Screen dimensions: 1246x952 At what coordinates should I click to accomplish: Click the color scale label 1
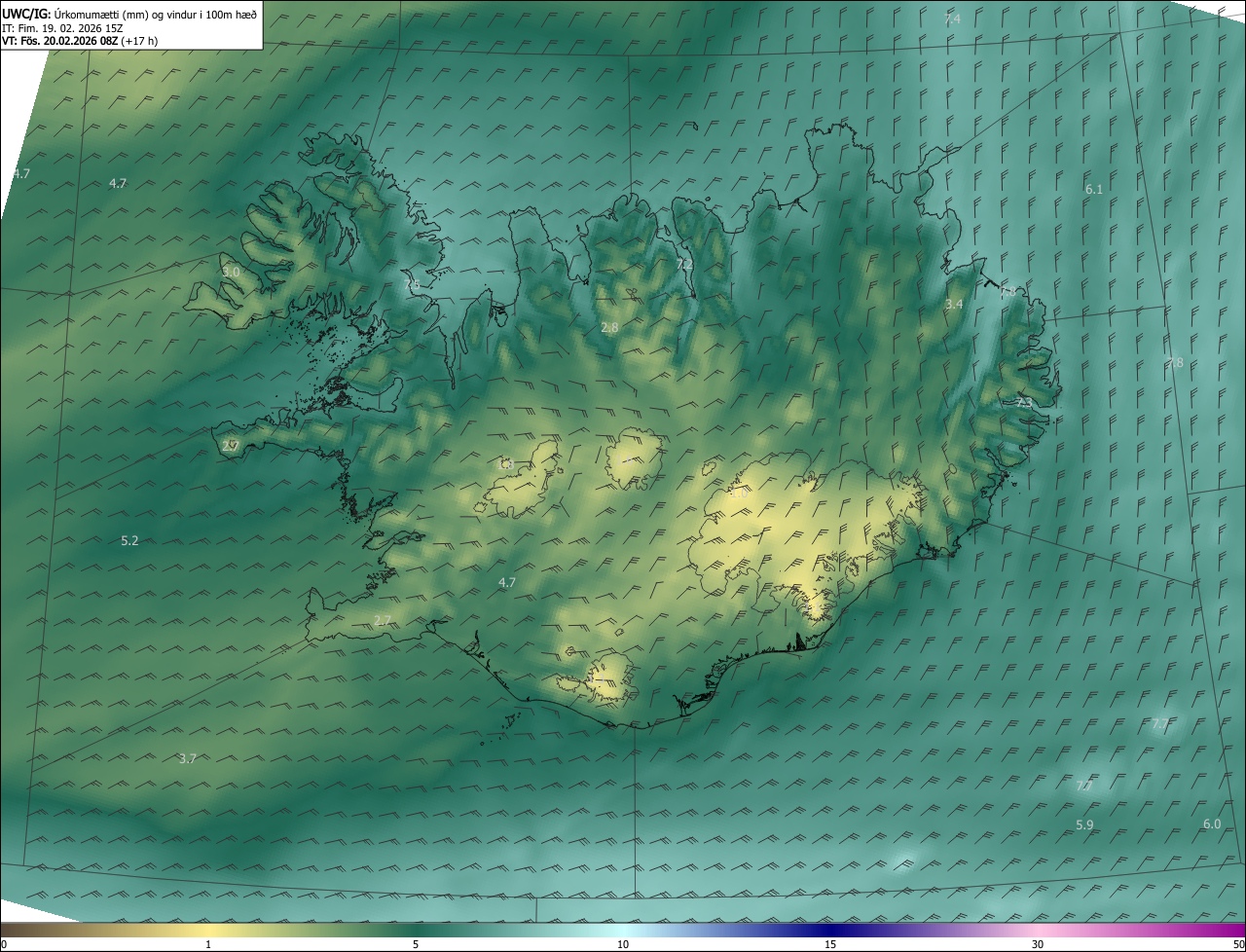[208, 944]
